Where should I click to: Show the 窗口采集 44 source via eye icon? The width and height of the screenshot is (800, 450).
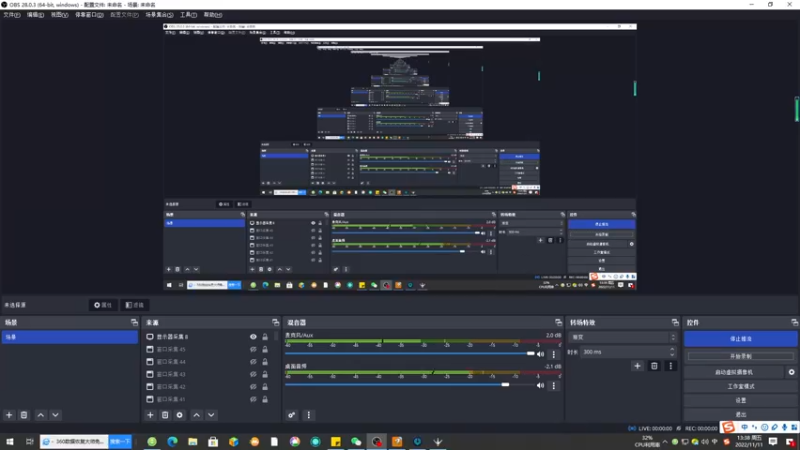(253, 362)
